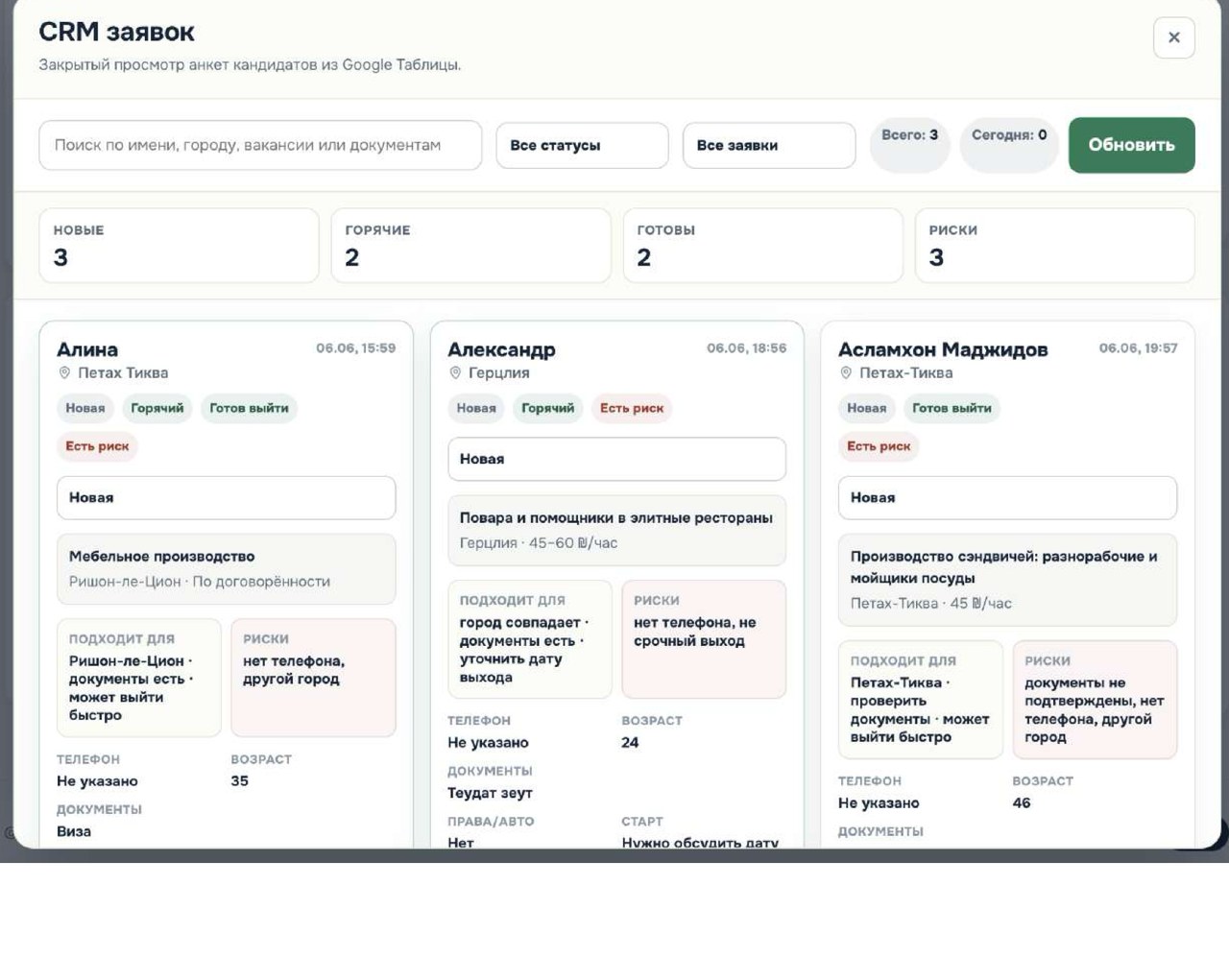Click the Новая tag in Александр card
The width and height of the screenshot is (1229, 980).
[476, 408]
